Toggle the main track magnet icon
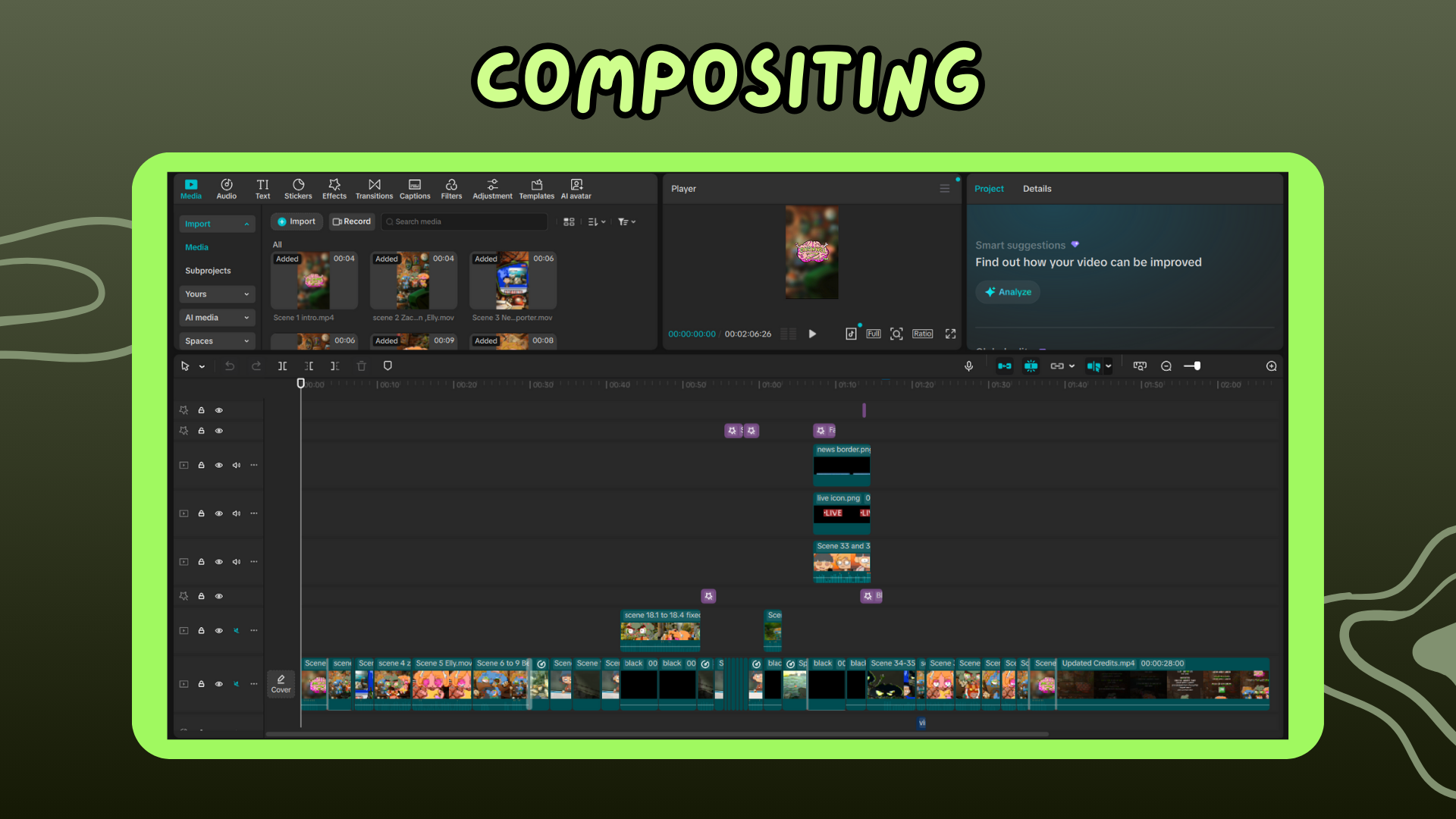 [1004, 366]
